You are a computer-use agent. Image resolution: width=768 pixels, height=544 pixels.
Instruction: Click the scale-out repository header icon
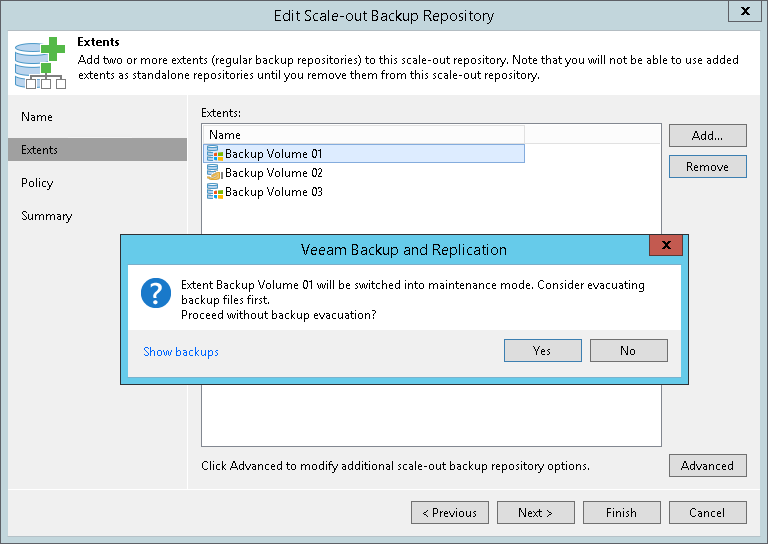point(40,62)
